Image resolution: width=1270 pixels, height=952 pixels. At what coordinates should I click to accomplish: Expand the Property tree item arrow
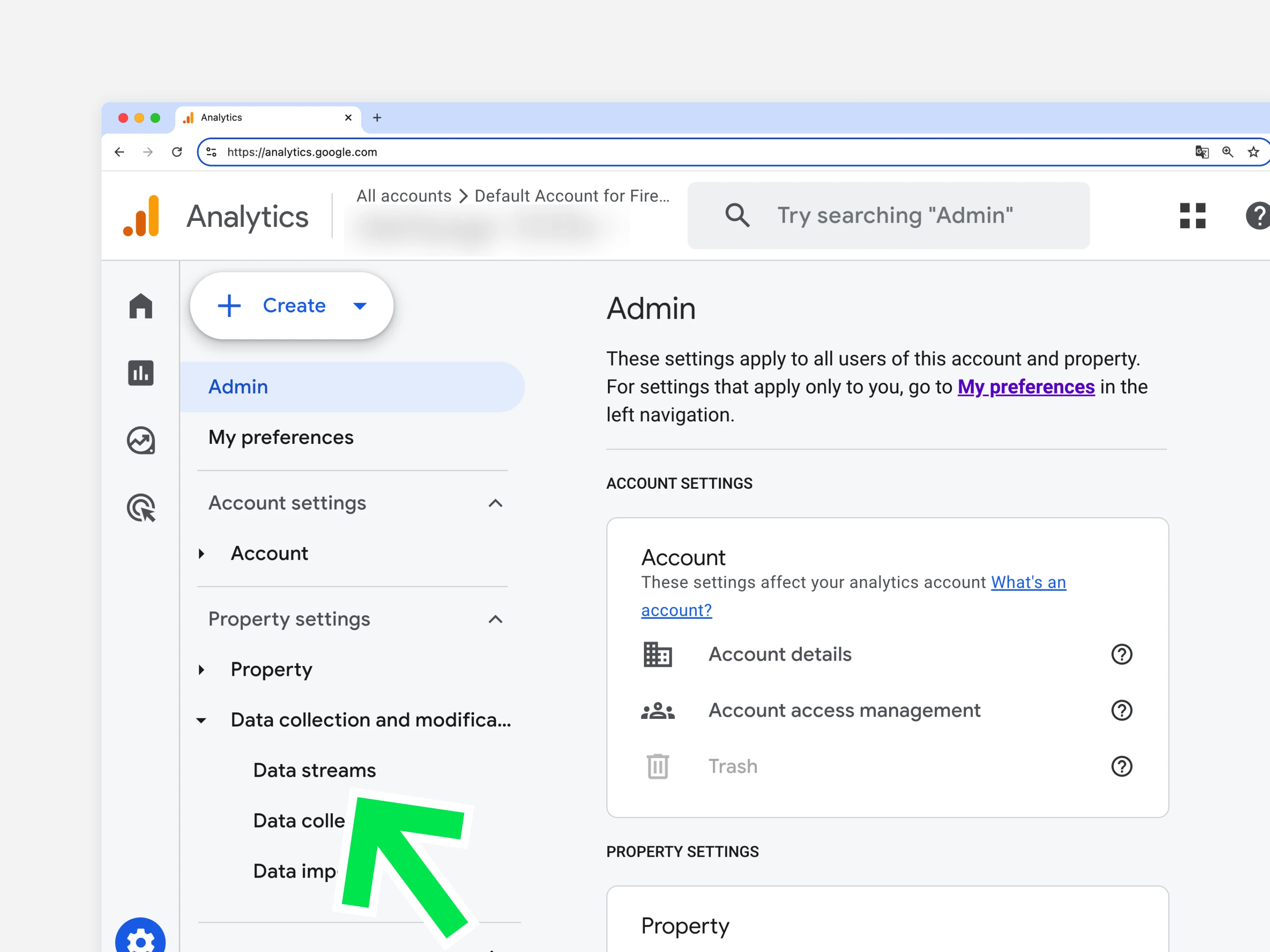coord(202,670)
